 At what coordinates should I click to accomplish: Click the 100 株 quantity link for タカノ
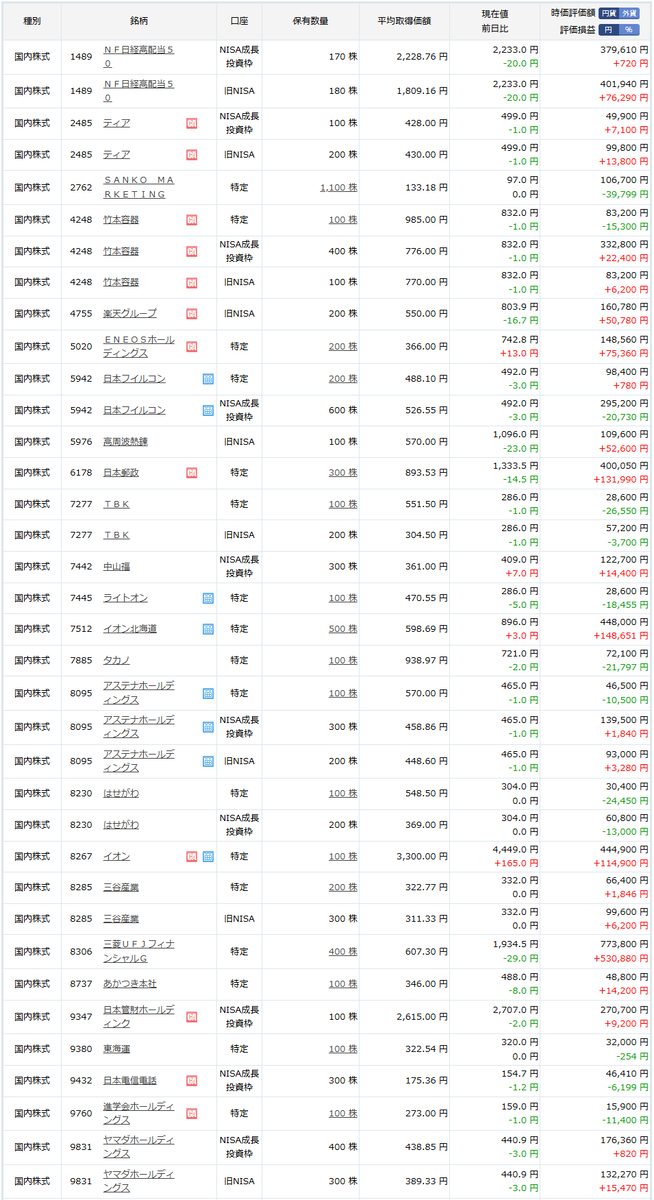[x=343, y=660]
